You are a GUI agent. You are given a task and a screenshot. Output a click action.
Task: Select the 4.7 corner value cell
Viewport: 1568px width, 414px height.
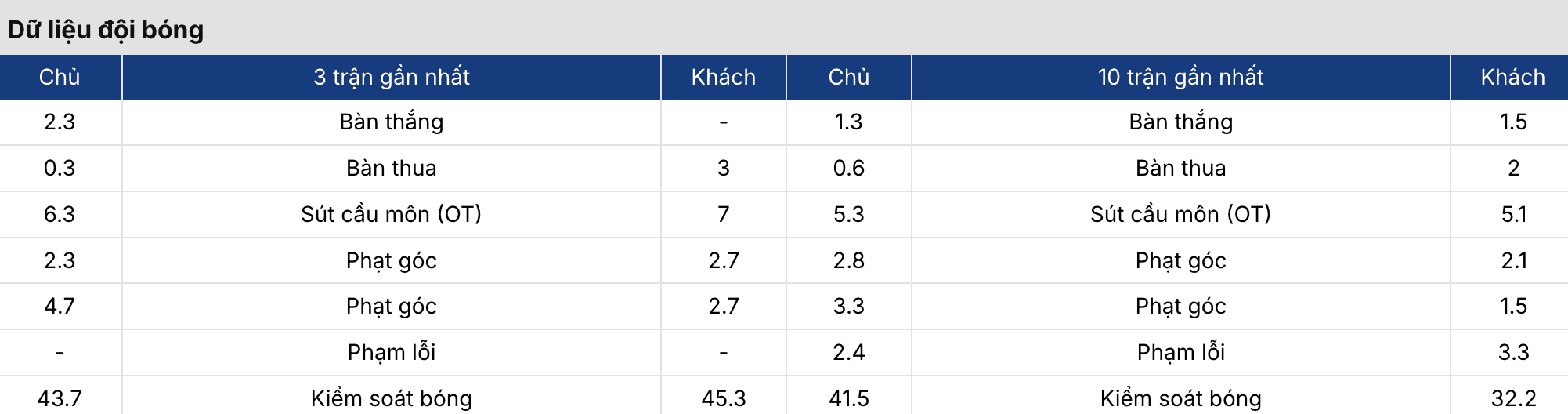click(x=60, y=306)
